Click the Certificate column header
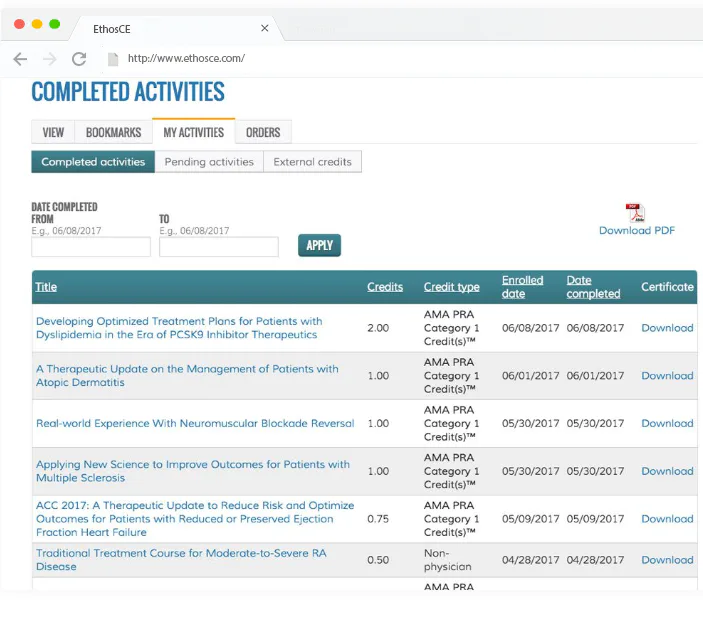Image resolution: width=703 pixels, height=631 pixels. pyautogui.click(x=667, y=287)
